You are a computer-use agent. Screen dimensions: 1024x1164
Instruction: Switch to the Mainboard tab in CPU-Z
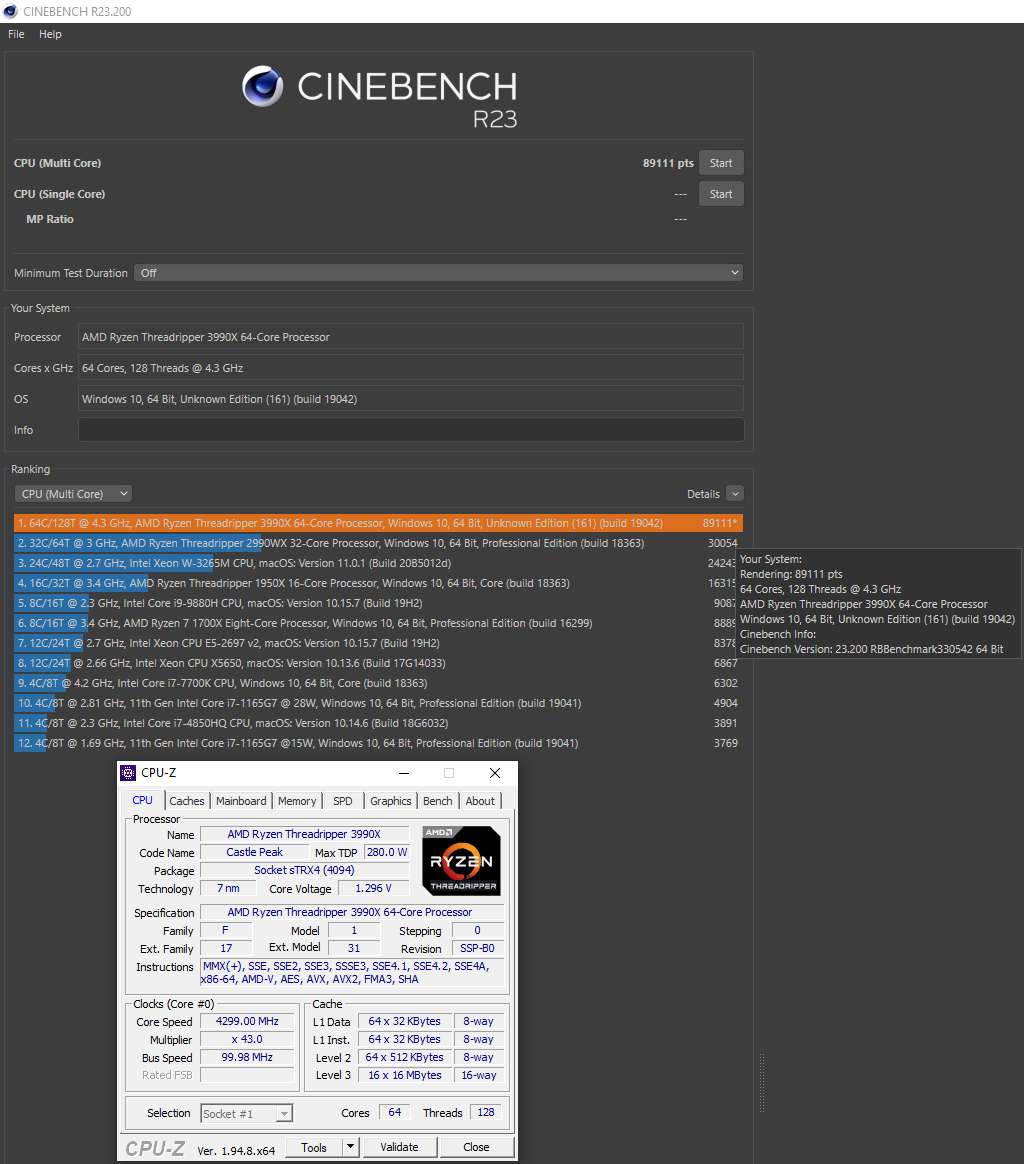click(x=241, y=801)
